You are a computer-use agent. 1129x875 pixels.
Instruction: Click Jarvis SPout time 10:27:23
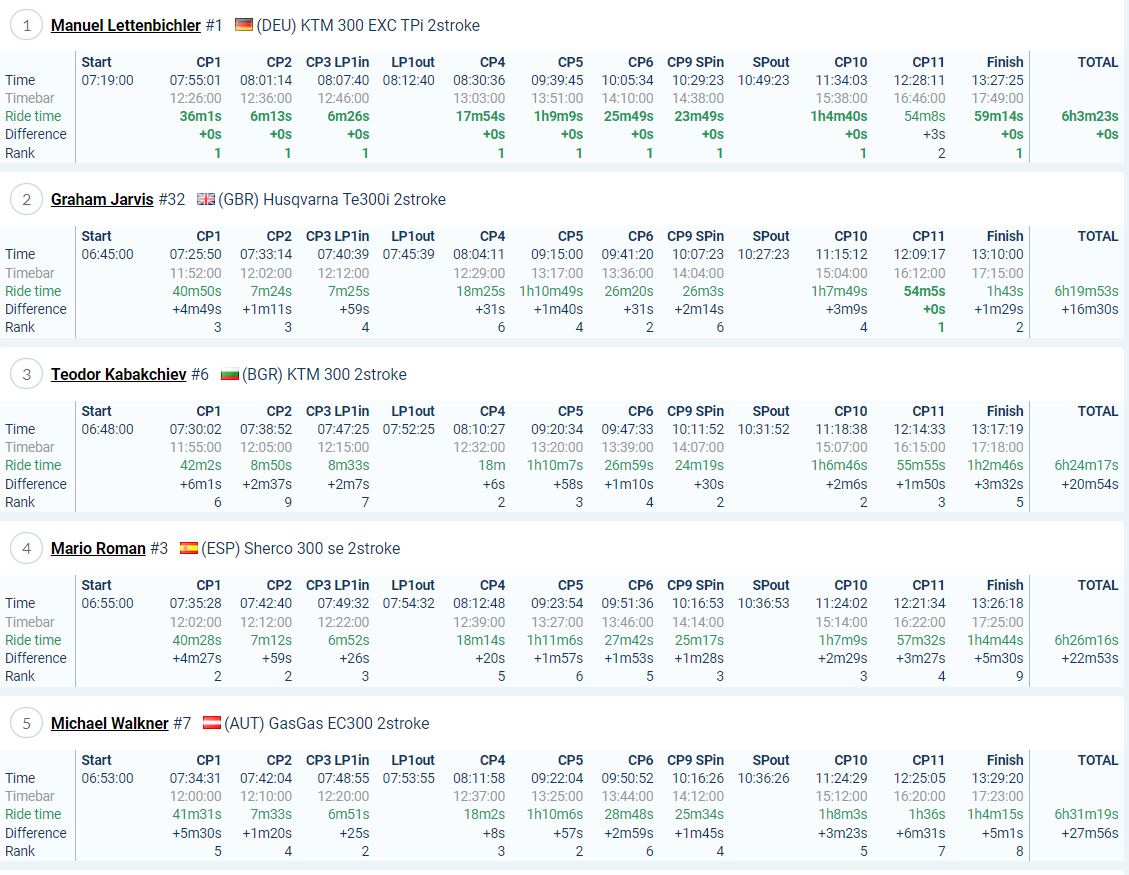pos(763,254)
